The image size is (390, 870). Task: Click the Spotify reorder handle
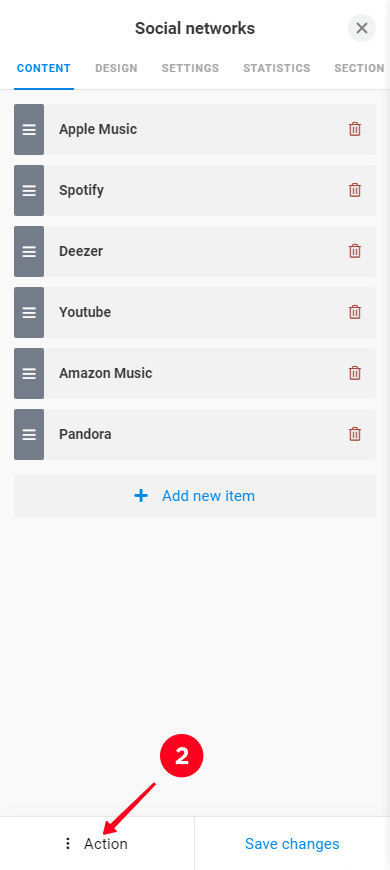[x=29, y=190]
